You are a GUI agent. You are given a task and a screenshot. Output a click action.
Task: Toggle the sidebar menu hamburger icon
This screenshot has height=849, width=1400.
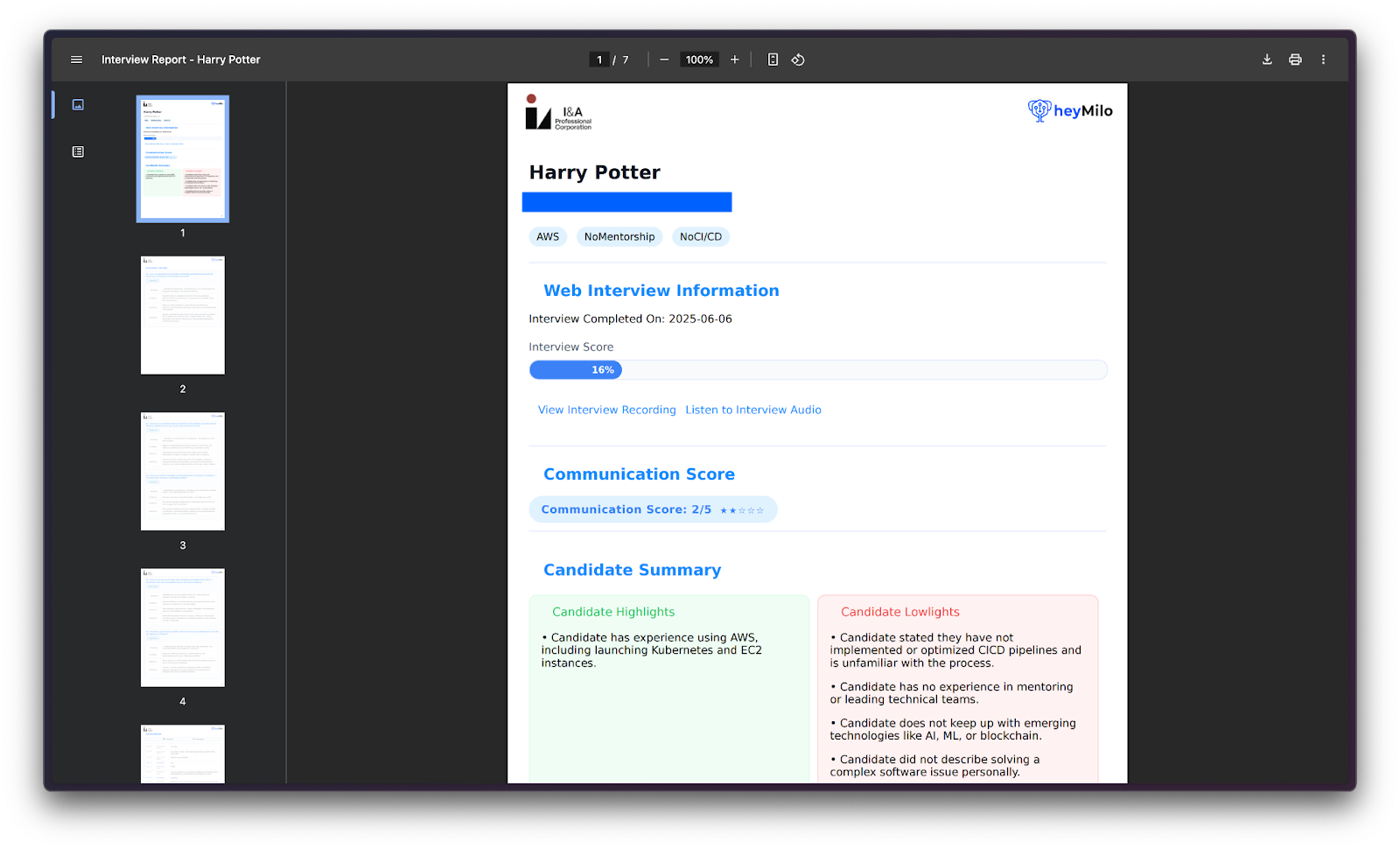[76, 60]
